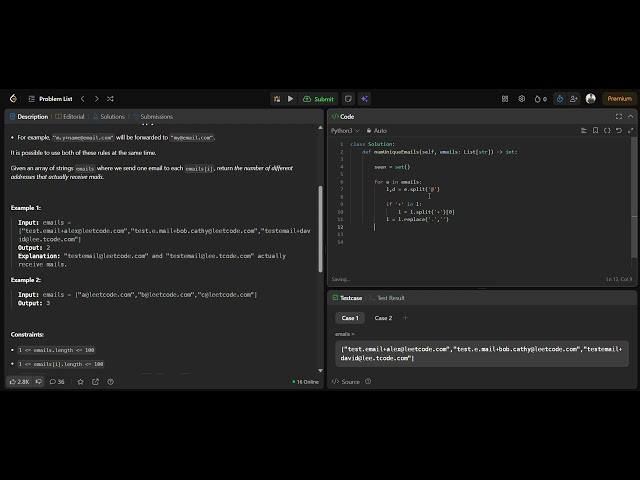
Task: Add a new testcase with plus icon
Action: pyautogui.click(x=405, y=318)
